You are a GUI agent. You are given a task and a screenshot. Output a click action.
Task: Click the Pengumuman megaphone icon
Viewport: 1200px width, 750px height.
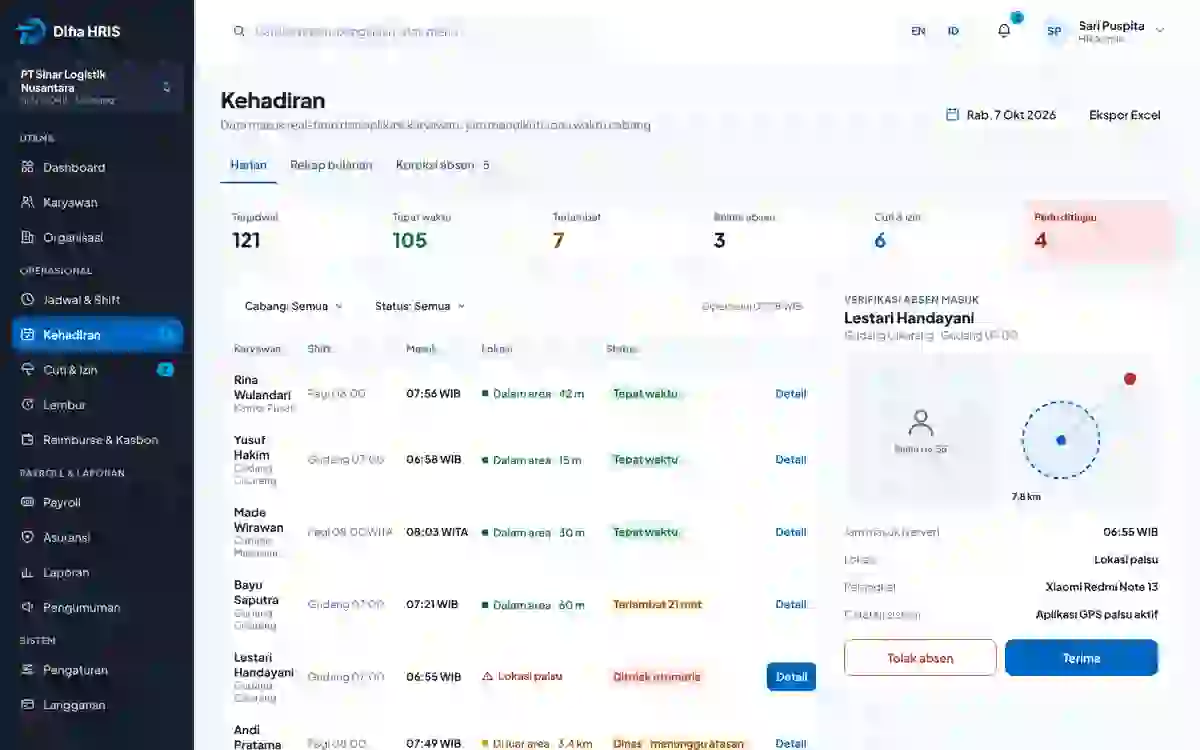(28, 607)
